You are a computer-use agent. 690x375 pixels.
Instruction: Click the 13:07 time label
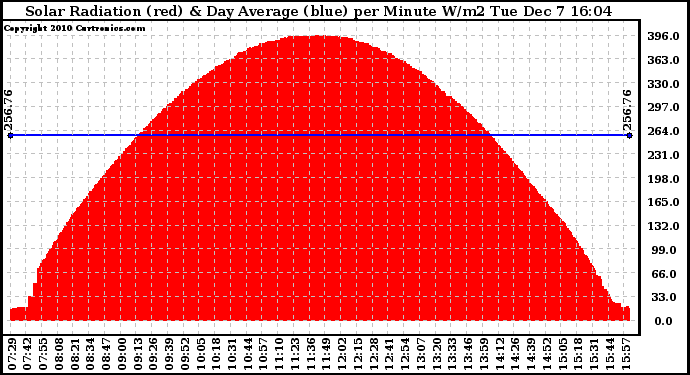[x=421, y=354]
